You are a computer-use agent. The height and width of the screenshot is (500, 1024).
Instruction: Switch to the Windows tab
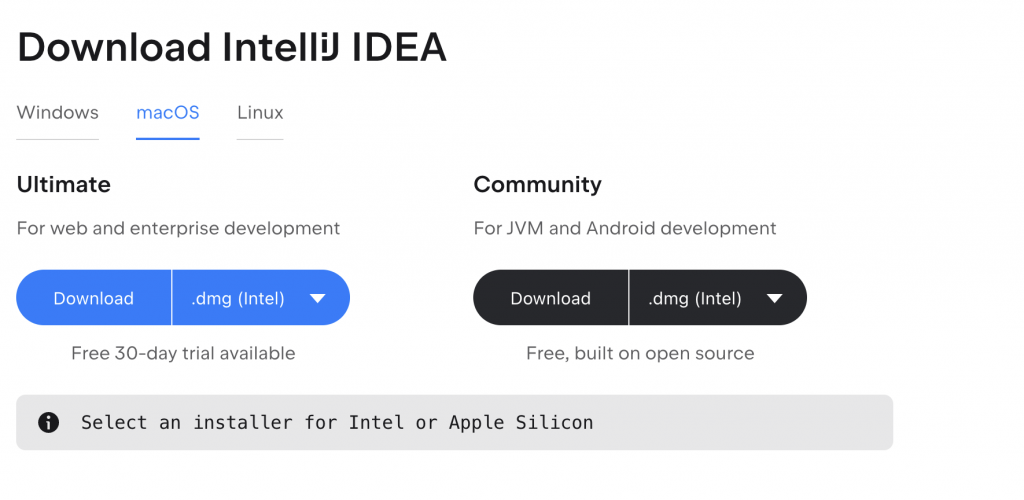pos(58,113)
